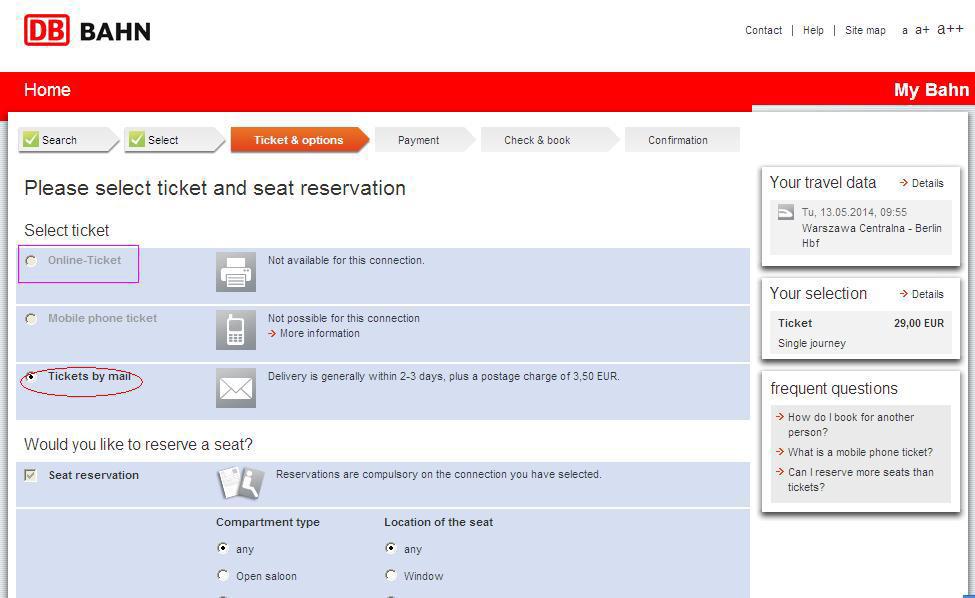975x598 pixels.
Task: Click the 'Tu, 13.05.2014, 09:55' date text
Action: [x=854, y=212]
